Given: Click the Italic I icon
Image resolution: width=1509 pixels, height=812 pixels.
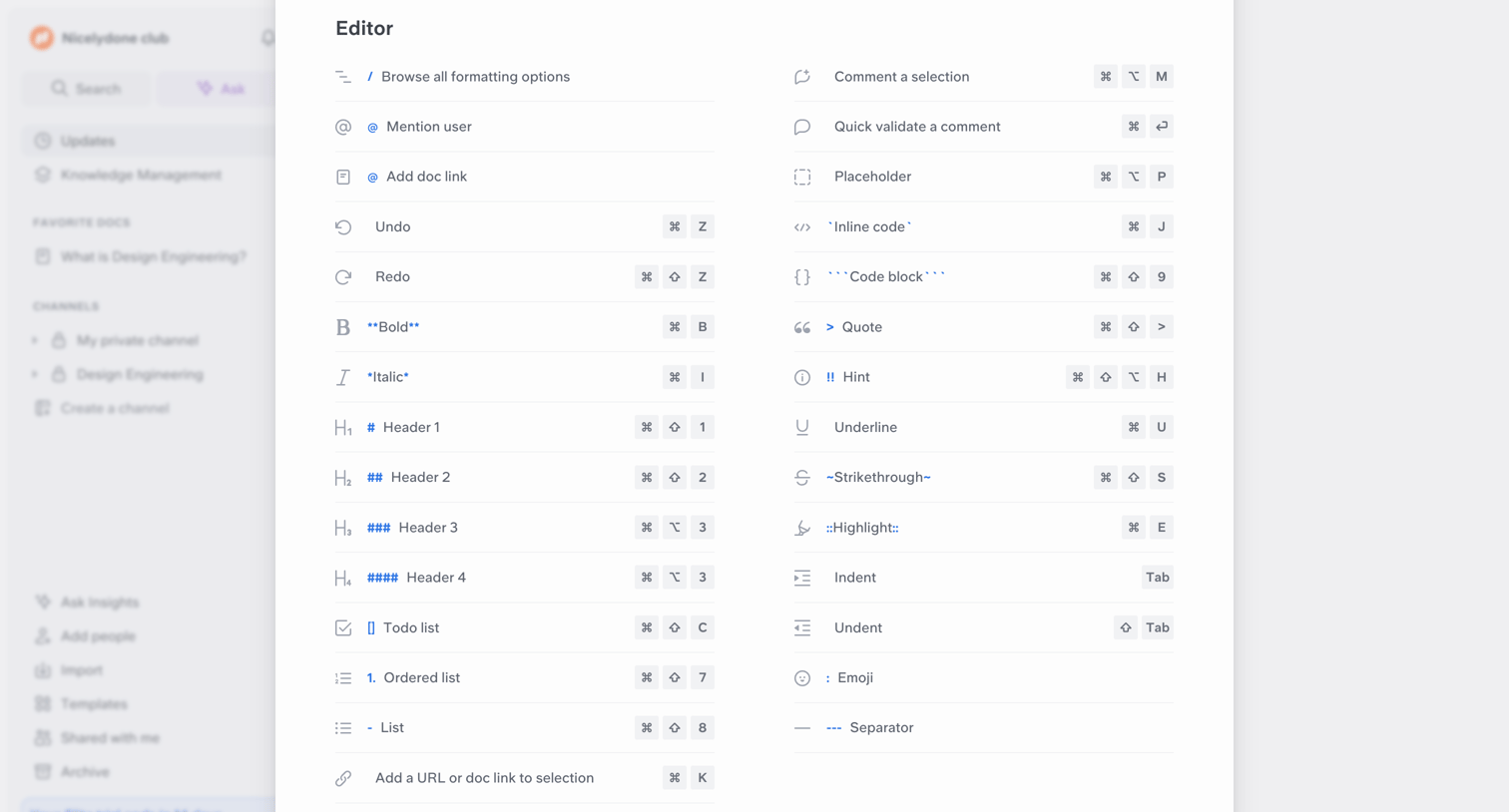Looking at the screenshot, I should (343, 377).
